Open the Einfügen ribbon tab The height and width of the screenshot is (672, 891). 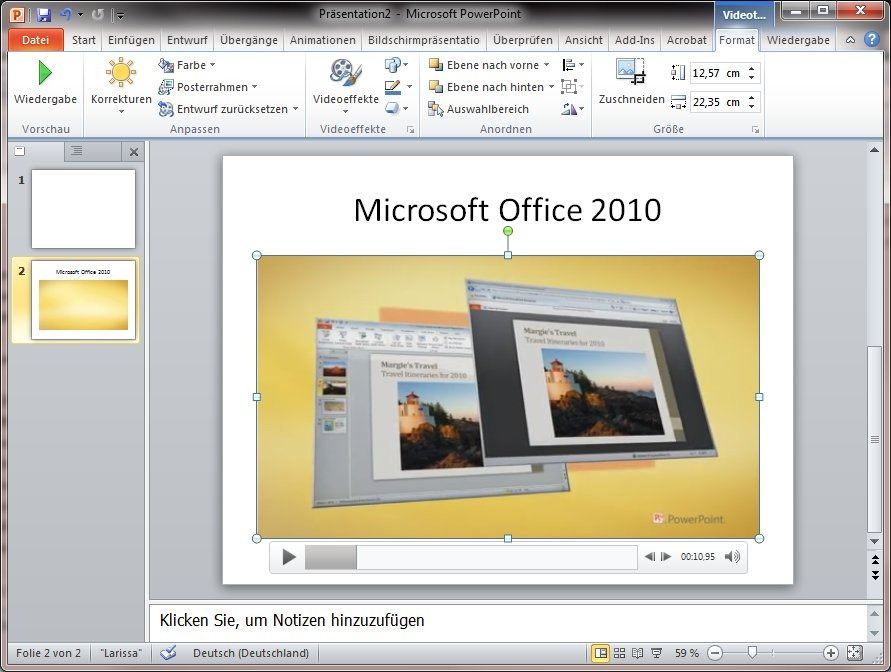pyautogui.click(x=131, y=40)
